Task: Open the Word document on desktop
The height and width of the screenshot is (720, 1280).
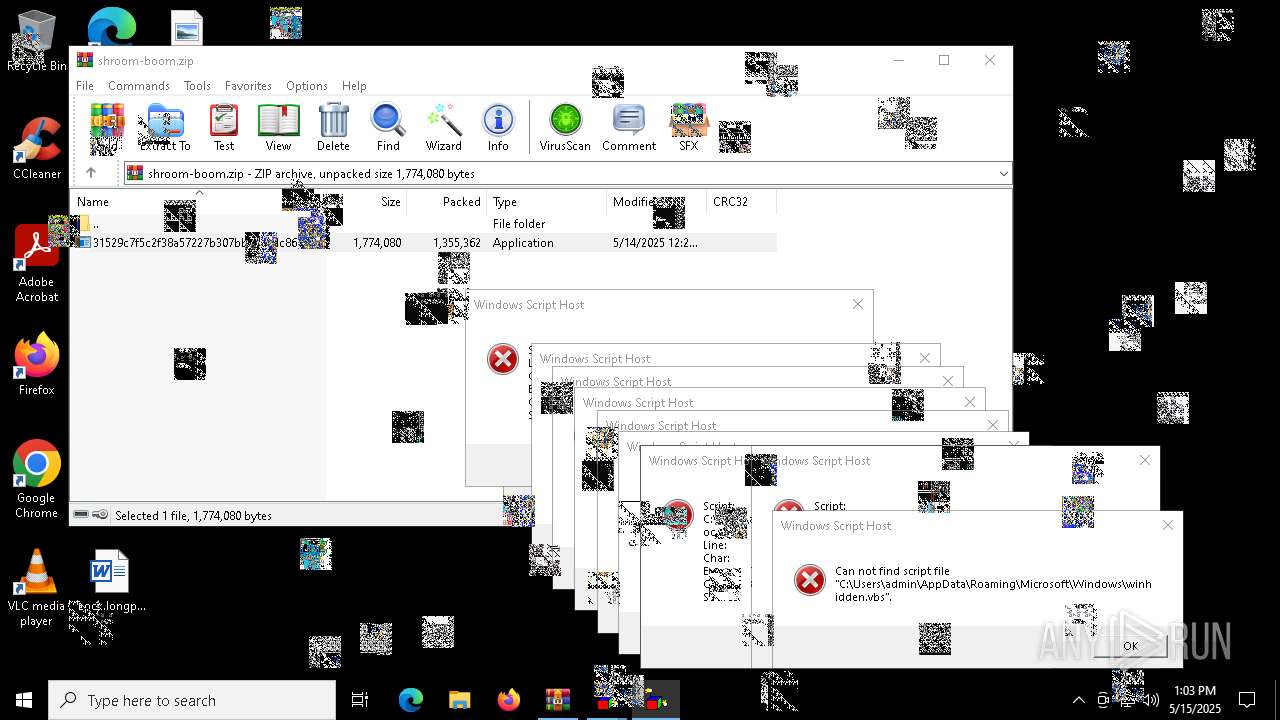Action: click(109, 582)
